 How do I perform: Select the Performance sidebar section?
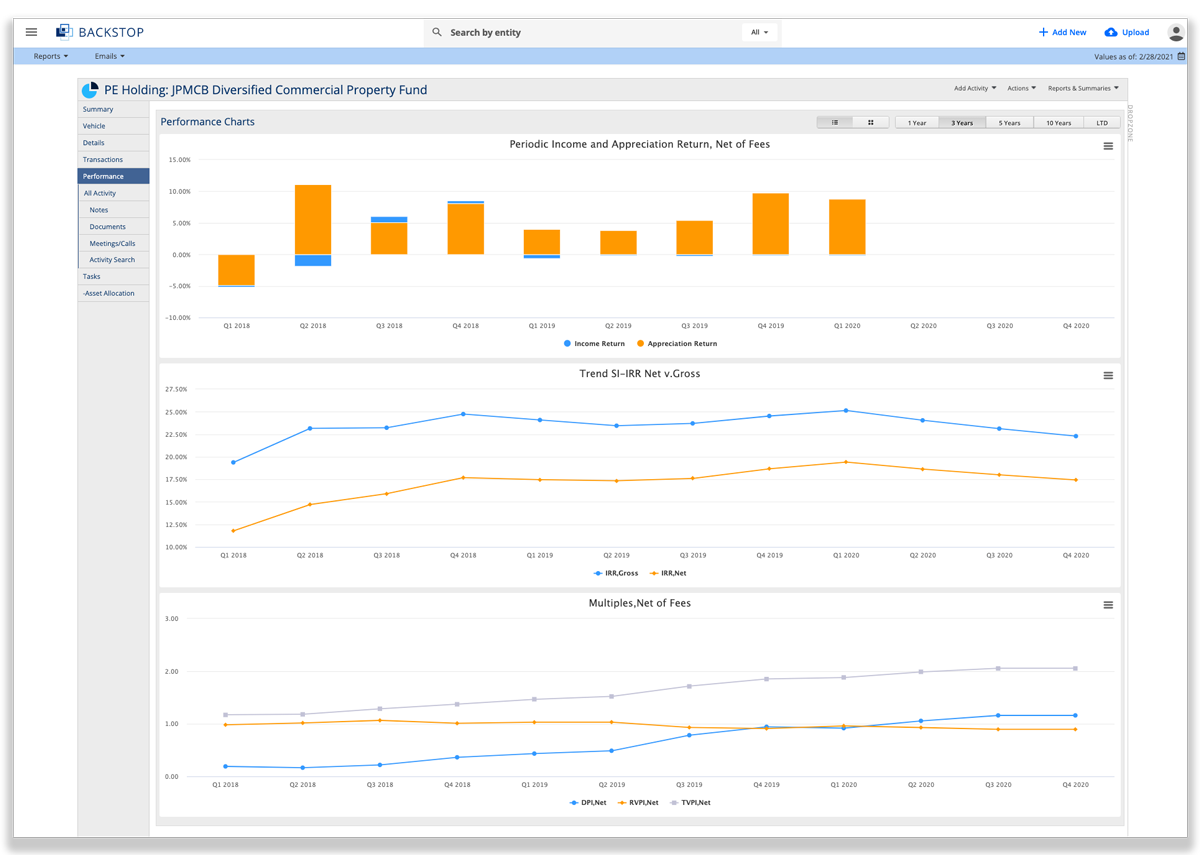click(113, 176)
